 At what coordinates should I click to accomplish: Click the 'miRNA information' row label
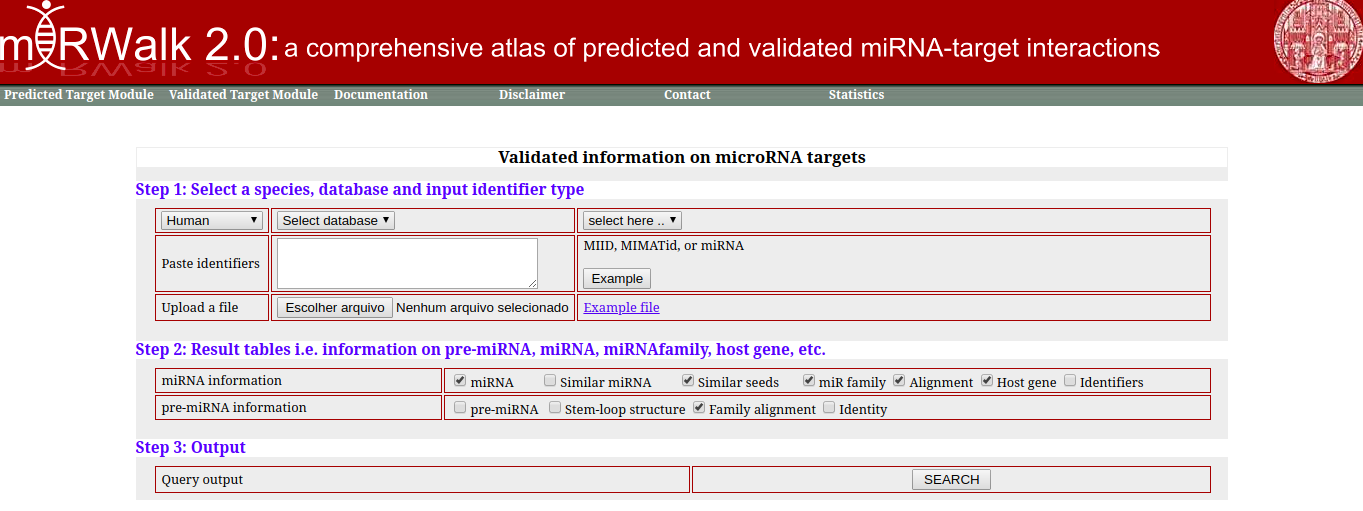(x=222, y=381)
